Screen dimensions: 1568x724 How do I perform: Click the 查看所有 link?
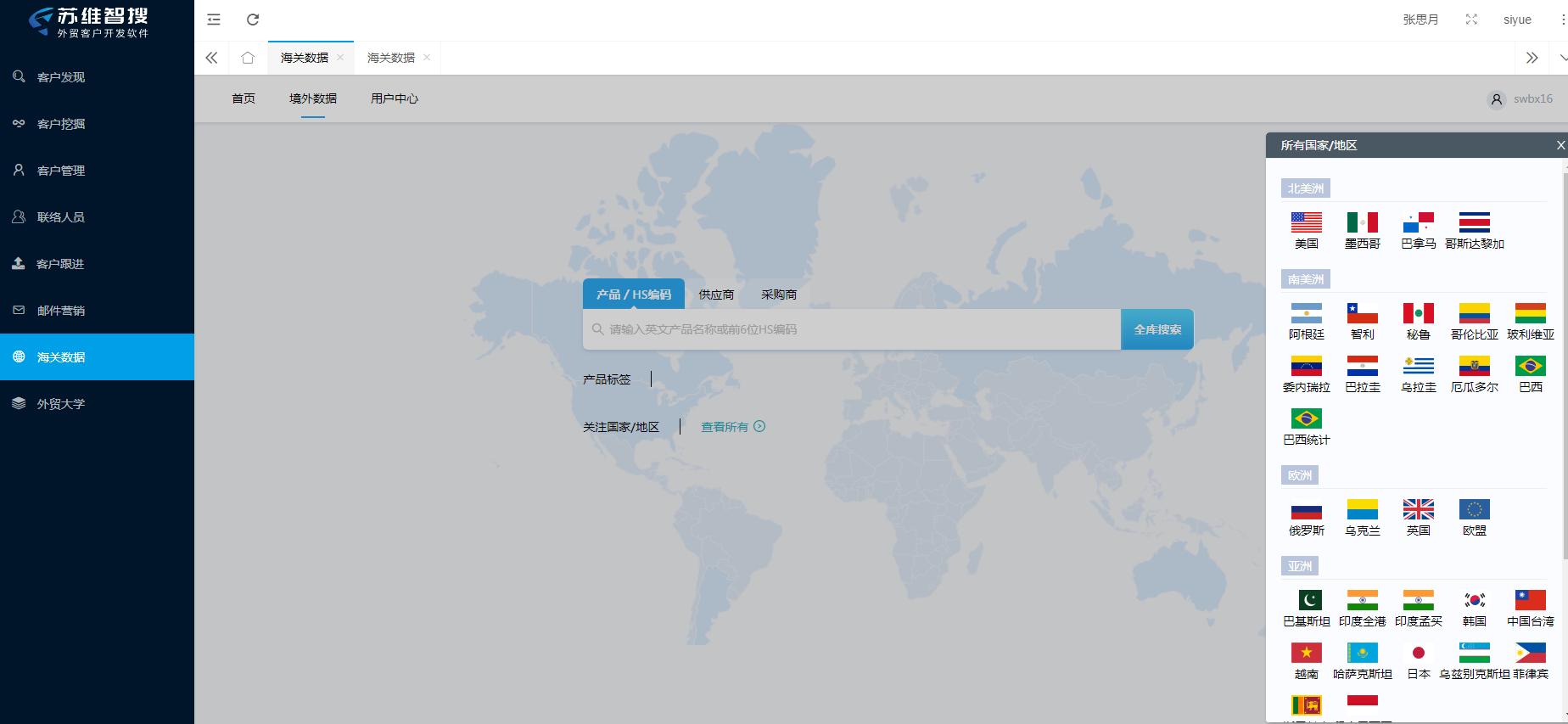point(732,427)
